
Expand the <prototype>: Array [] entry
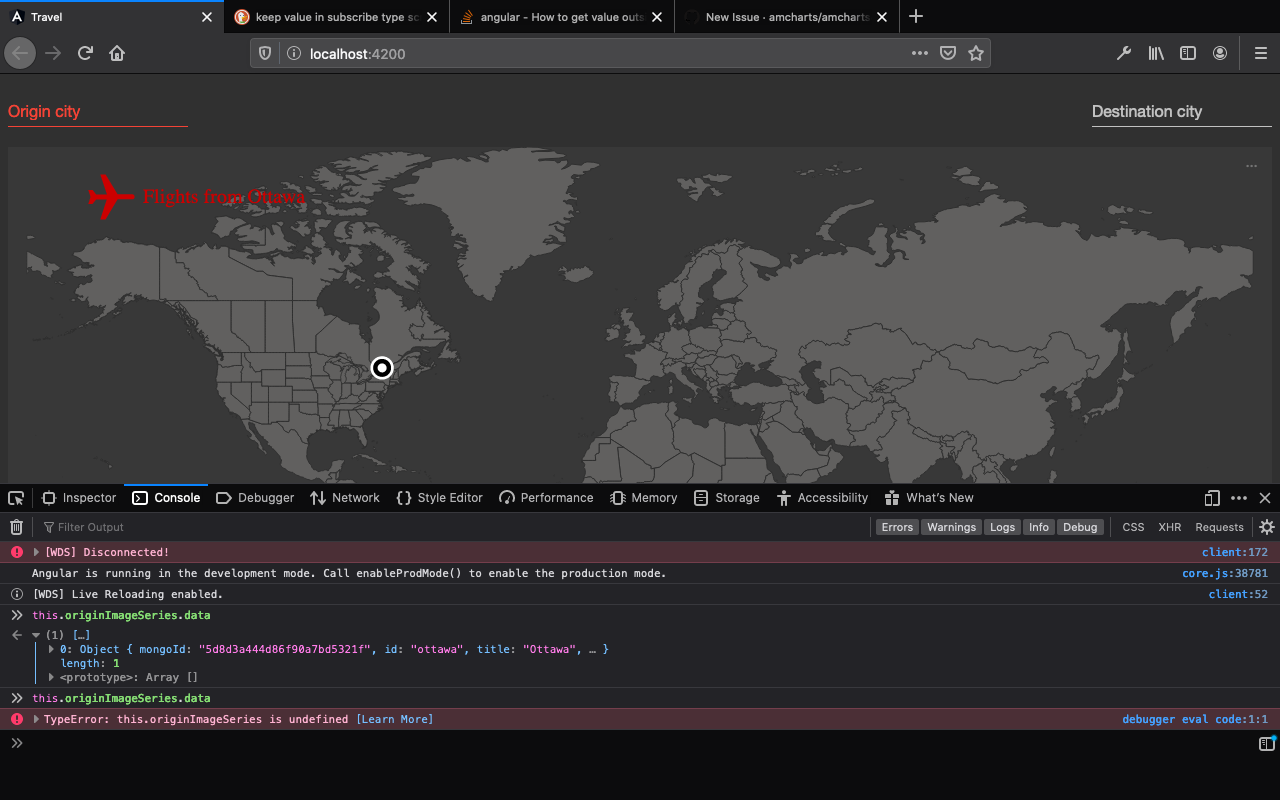52,677
